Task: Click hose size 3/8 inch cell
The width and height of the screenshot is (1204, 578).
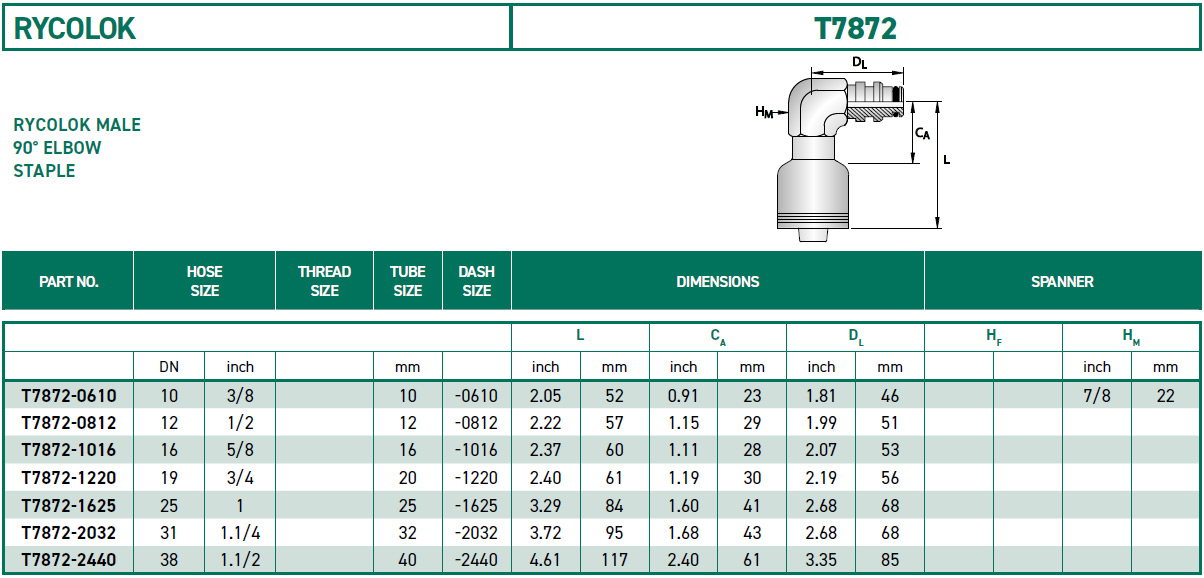Action: pyautogui.click(x=240, y=396)
